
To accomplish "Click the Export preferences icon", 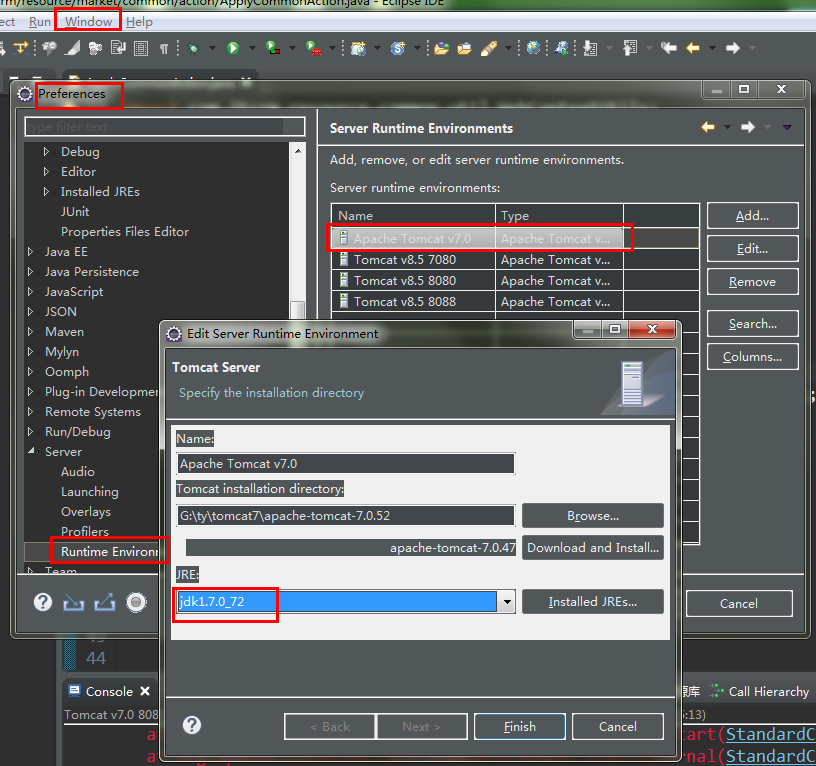I will [x=105, y=603].
